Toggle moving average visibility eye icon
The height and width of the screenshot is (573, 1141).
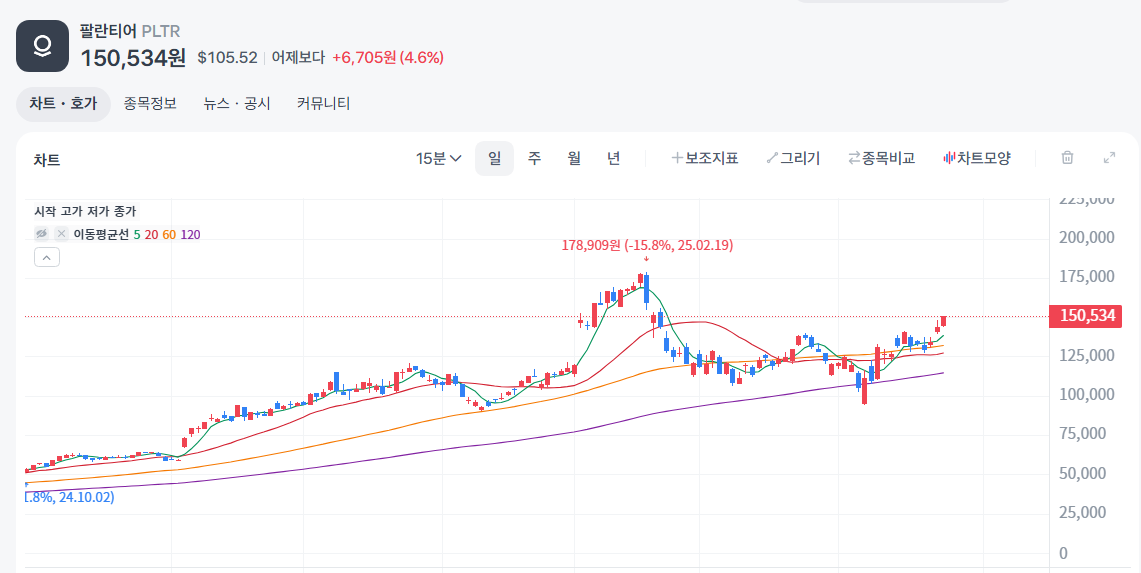pos(41,234)
